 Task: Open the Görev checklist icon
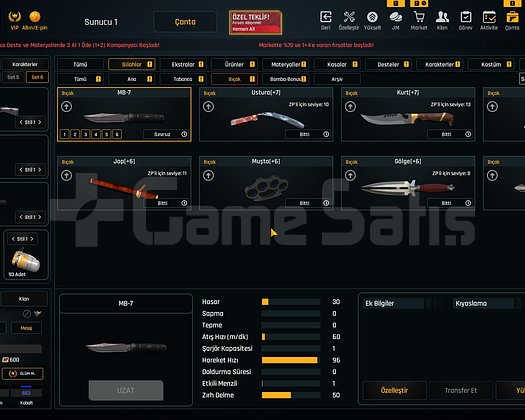point(466,17)
